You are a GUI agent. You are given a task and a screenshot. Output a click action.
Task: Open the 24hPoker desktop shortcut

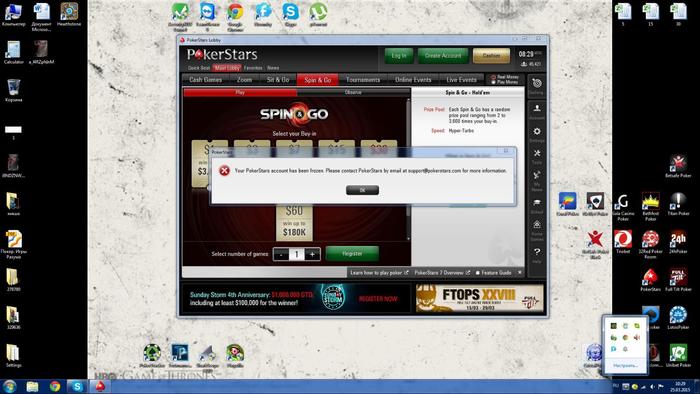coord(678,242)
